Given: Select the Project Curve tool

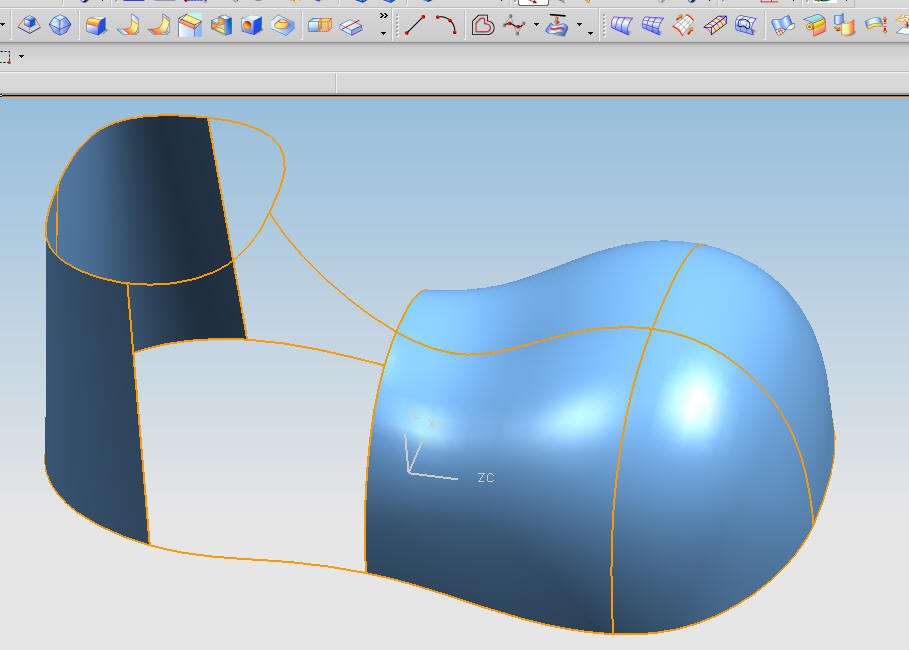Looking at the screenshot, I should (557, 25).
